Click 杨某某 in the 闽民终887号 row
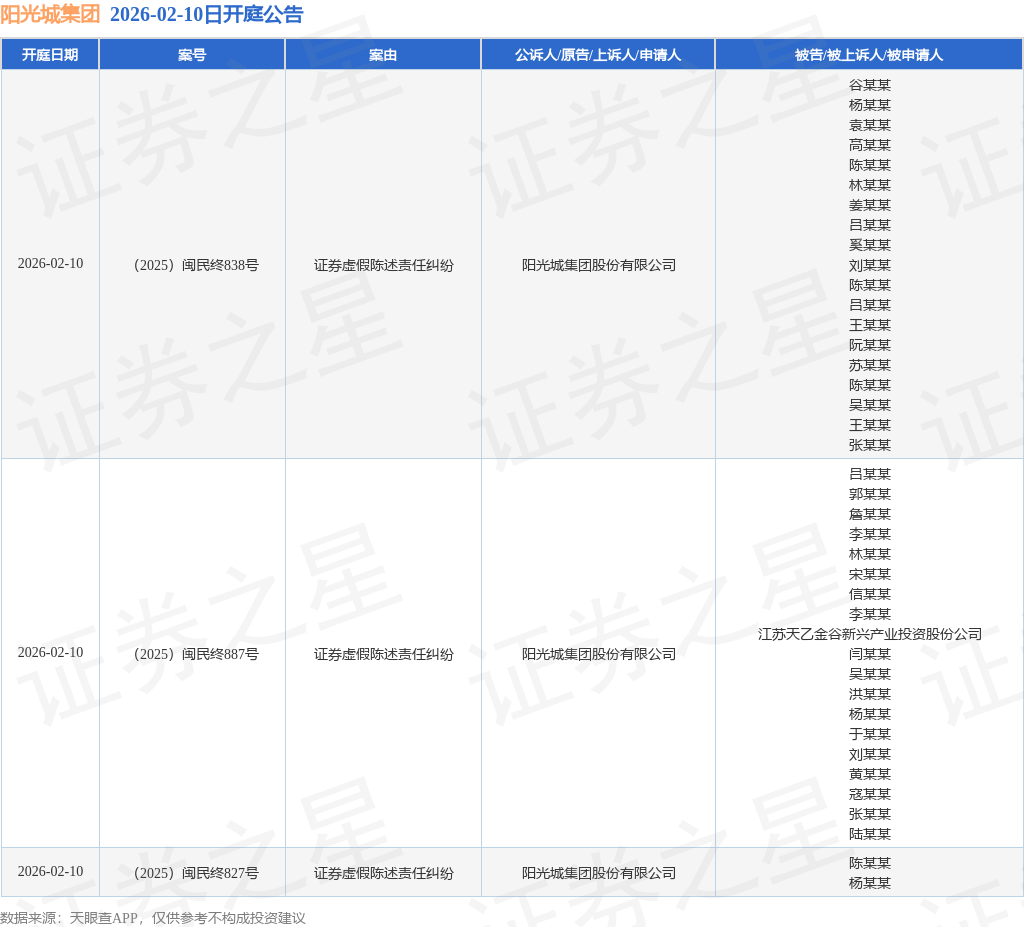 coord(870,714)
